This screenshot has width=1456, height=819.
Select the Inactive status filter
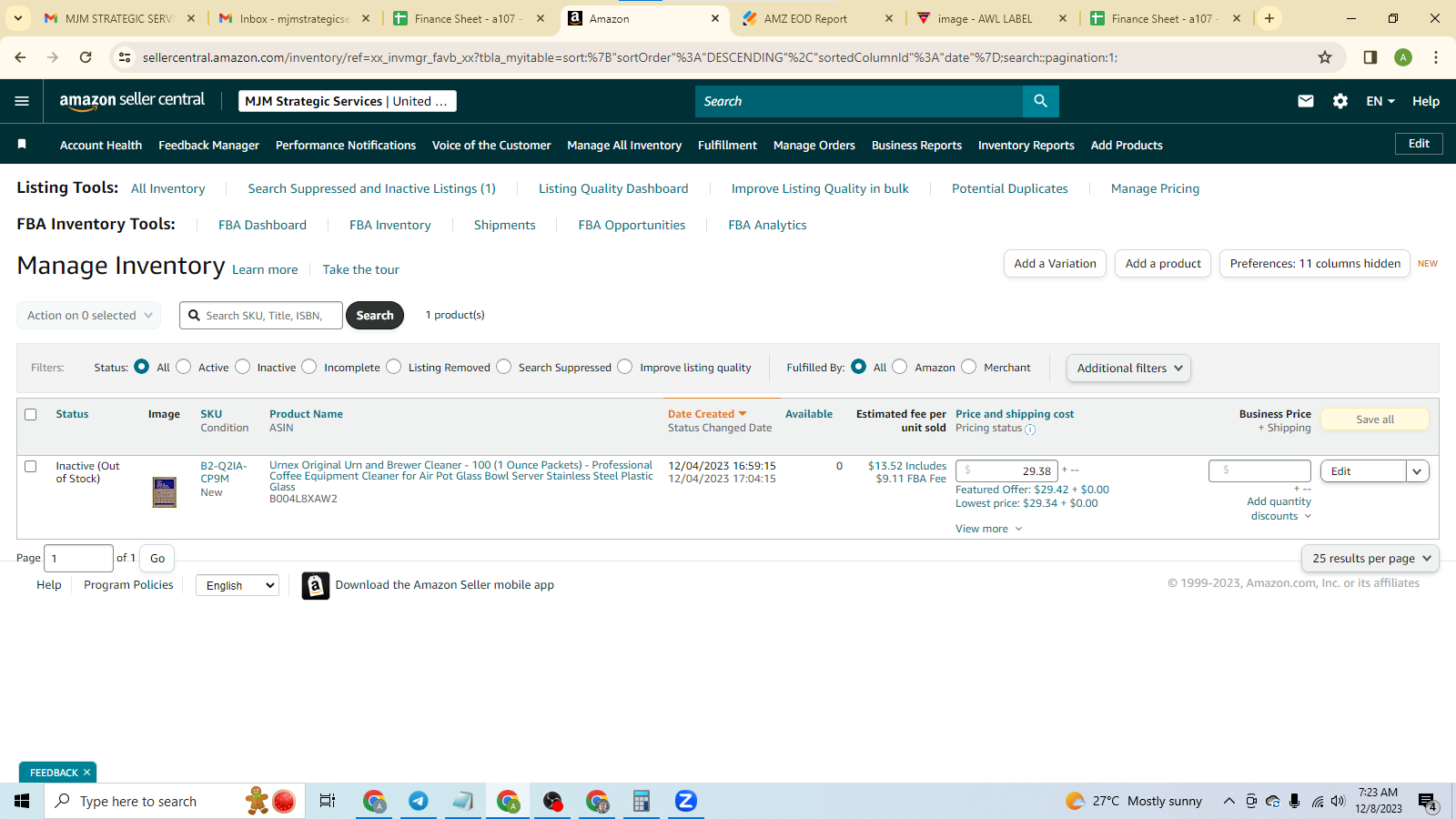(243, 367)
